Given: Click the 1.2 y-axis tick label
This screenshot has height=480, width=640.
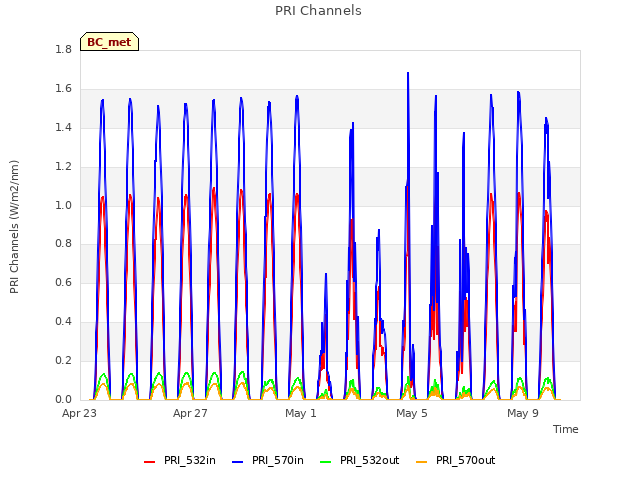Looking at the screenshot, I should click(63, 167).
